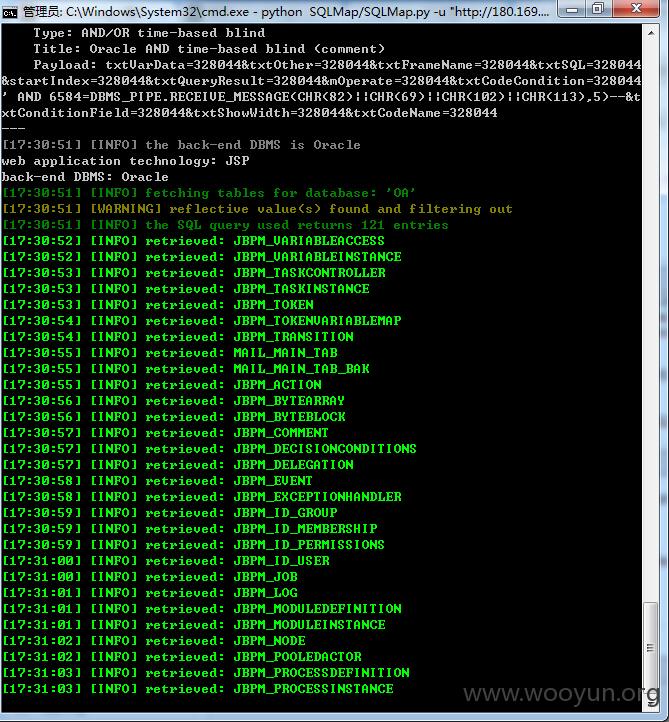Click retrieved JBPM_NODE entry
Screen dimensions: 669x722
(x=154, y=641)
